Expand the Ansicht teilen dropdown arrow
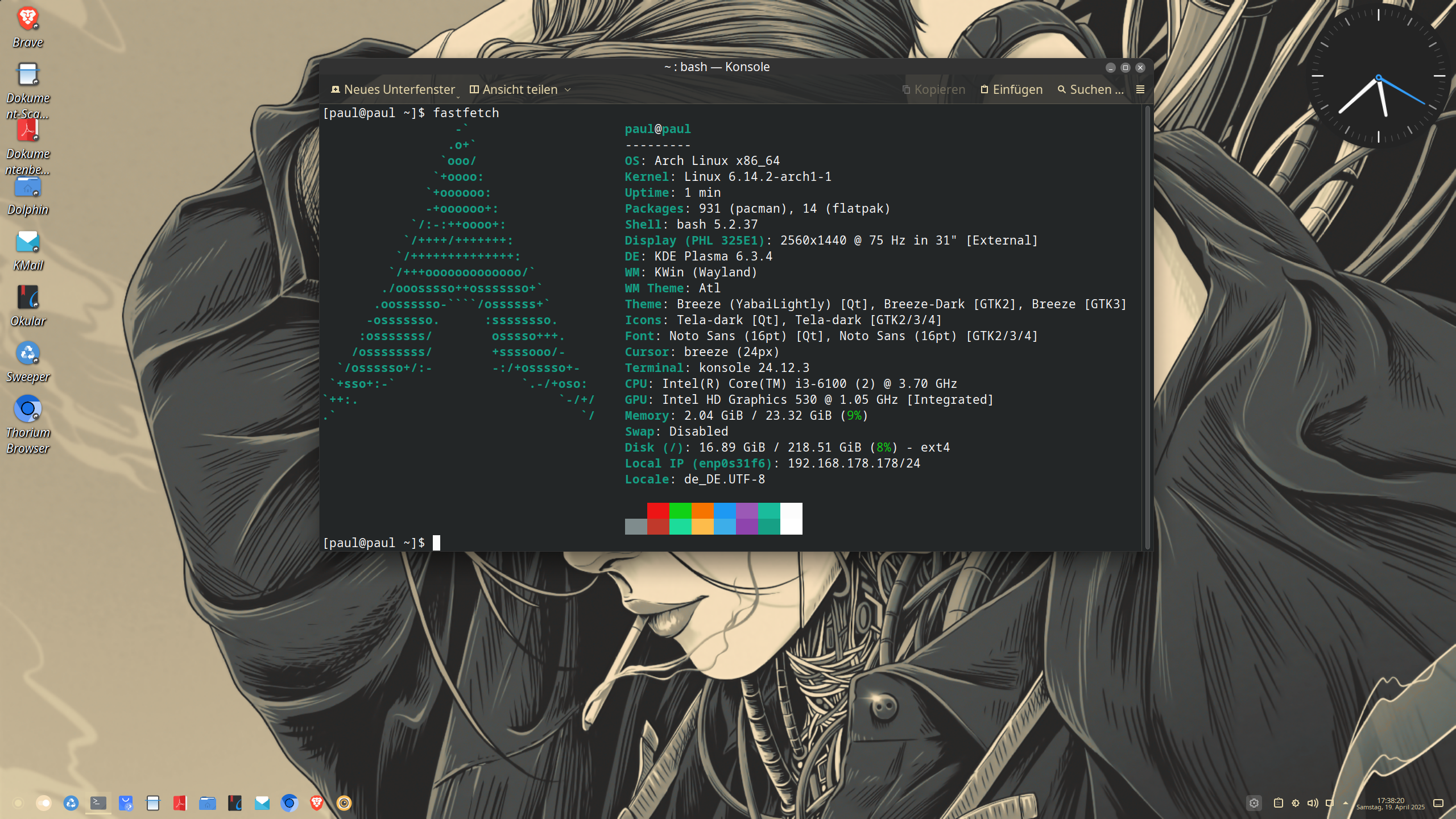Screen dimensions: 1456x819 point(568,90)
